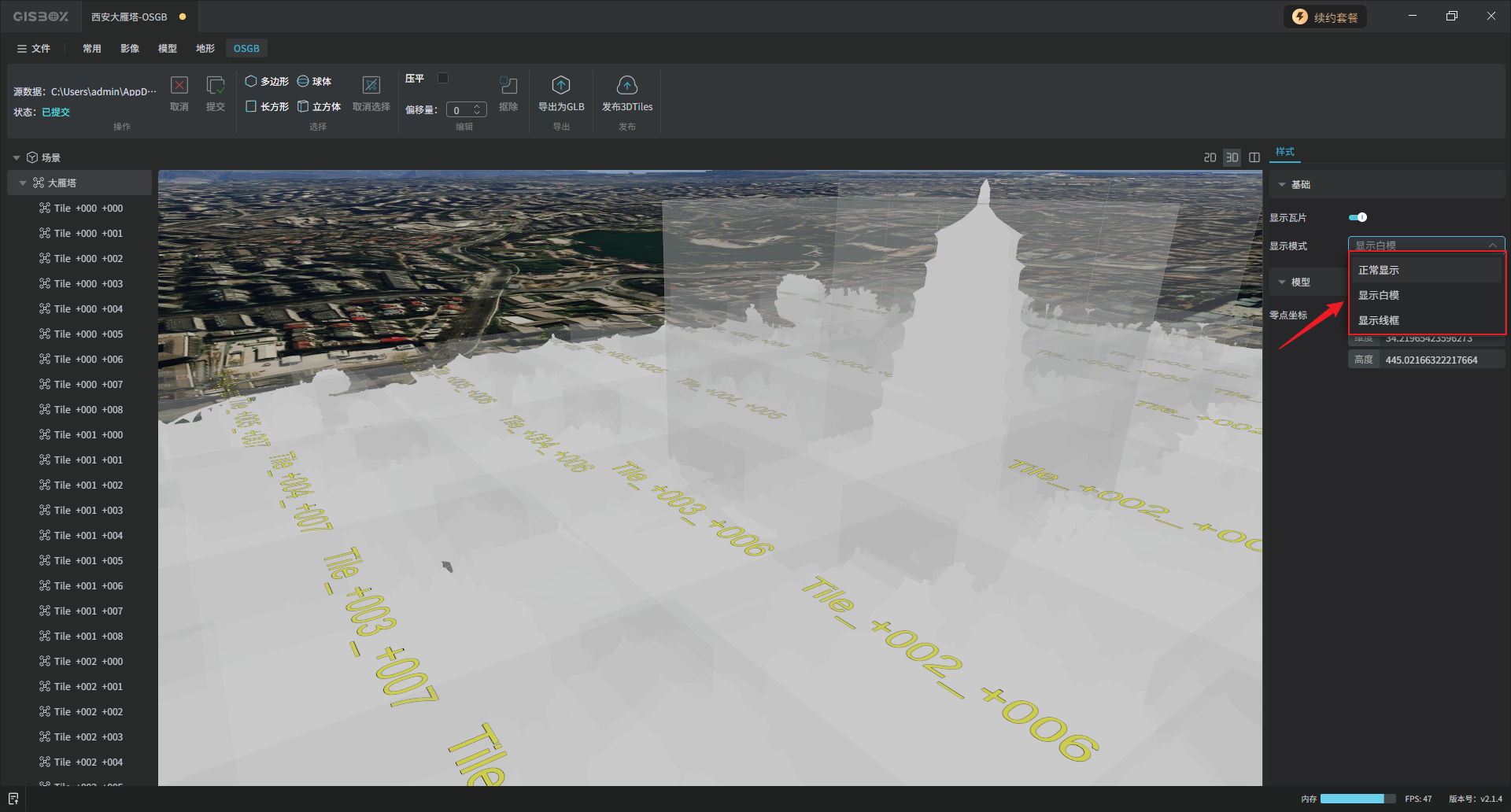Viewport: 1511px width, 812px height.
Task: Switch to the 地形 terrain tab
Action: [205, 49]
